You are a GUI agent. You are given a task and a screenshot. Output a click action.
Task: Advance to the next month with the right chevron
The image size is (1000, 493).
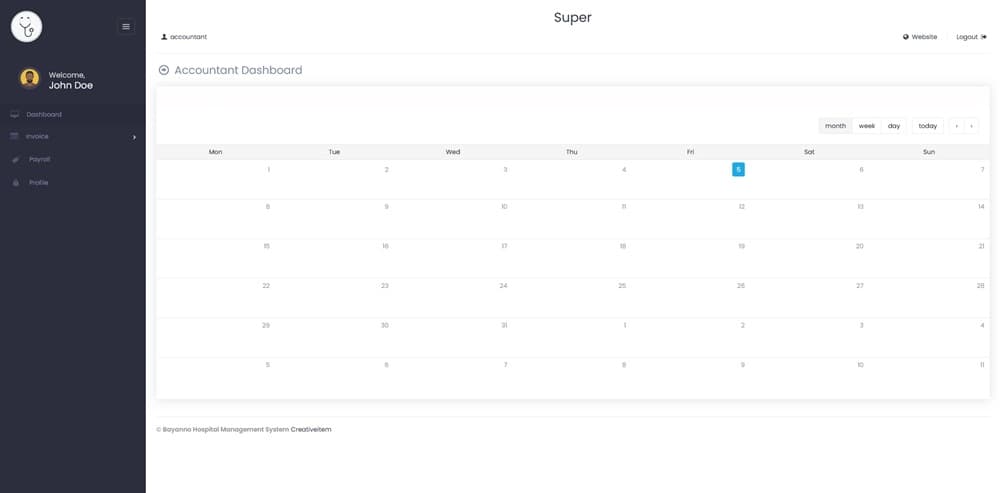(x=971, y=126)
